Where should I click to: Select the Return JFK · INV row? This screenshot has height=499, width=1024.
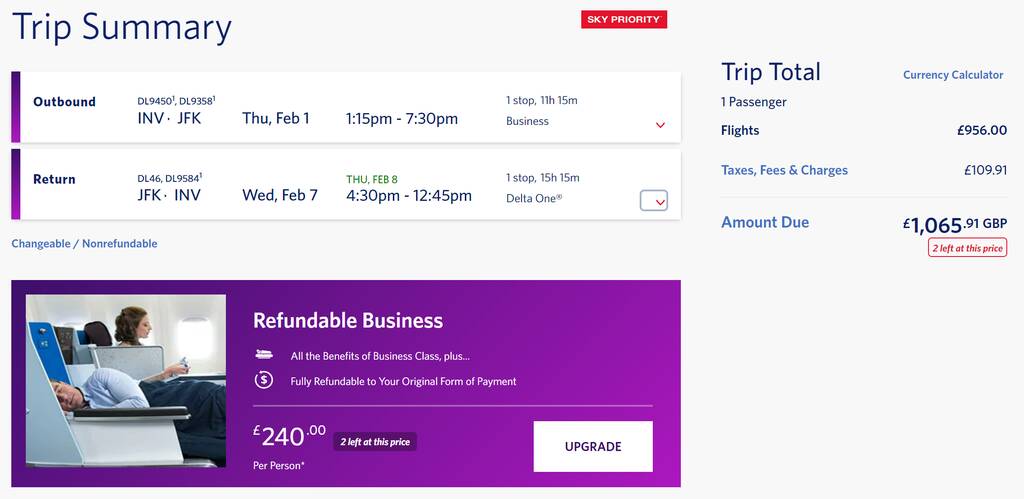pos(346,184)
